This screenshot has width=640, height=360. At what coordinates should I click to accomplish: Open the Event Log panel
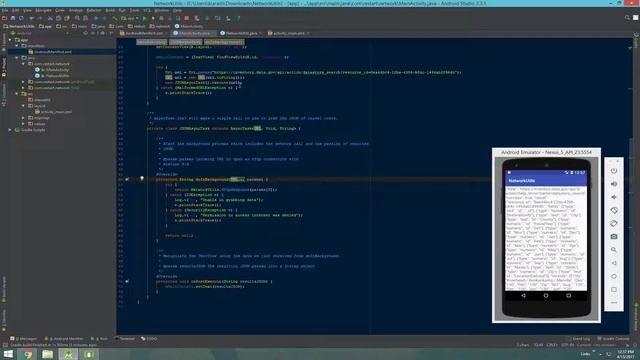[x=579, y=339]
